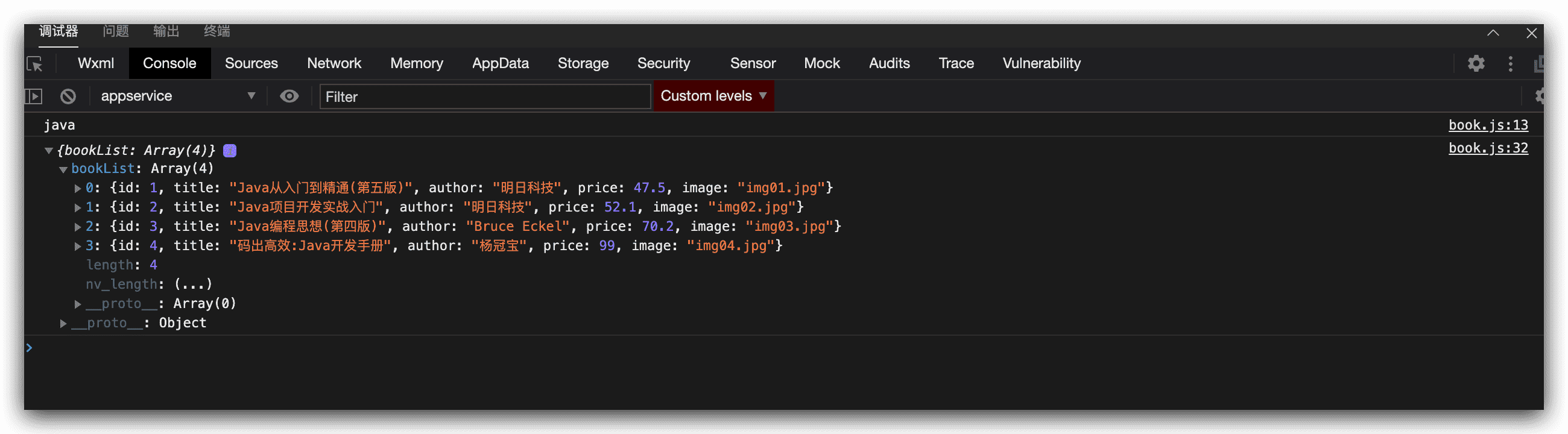
Task: Switch to the Sources tab
Action: (251, 63)
